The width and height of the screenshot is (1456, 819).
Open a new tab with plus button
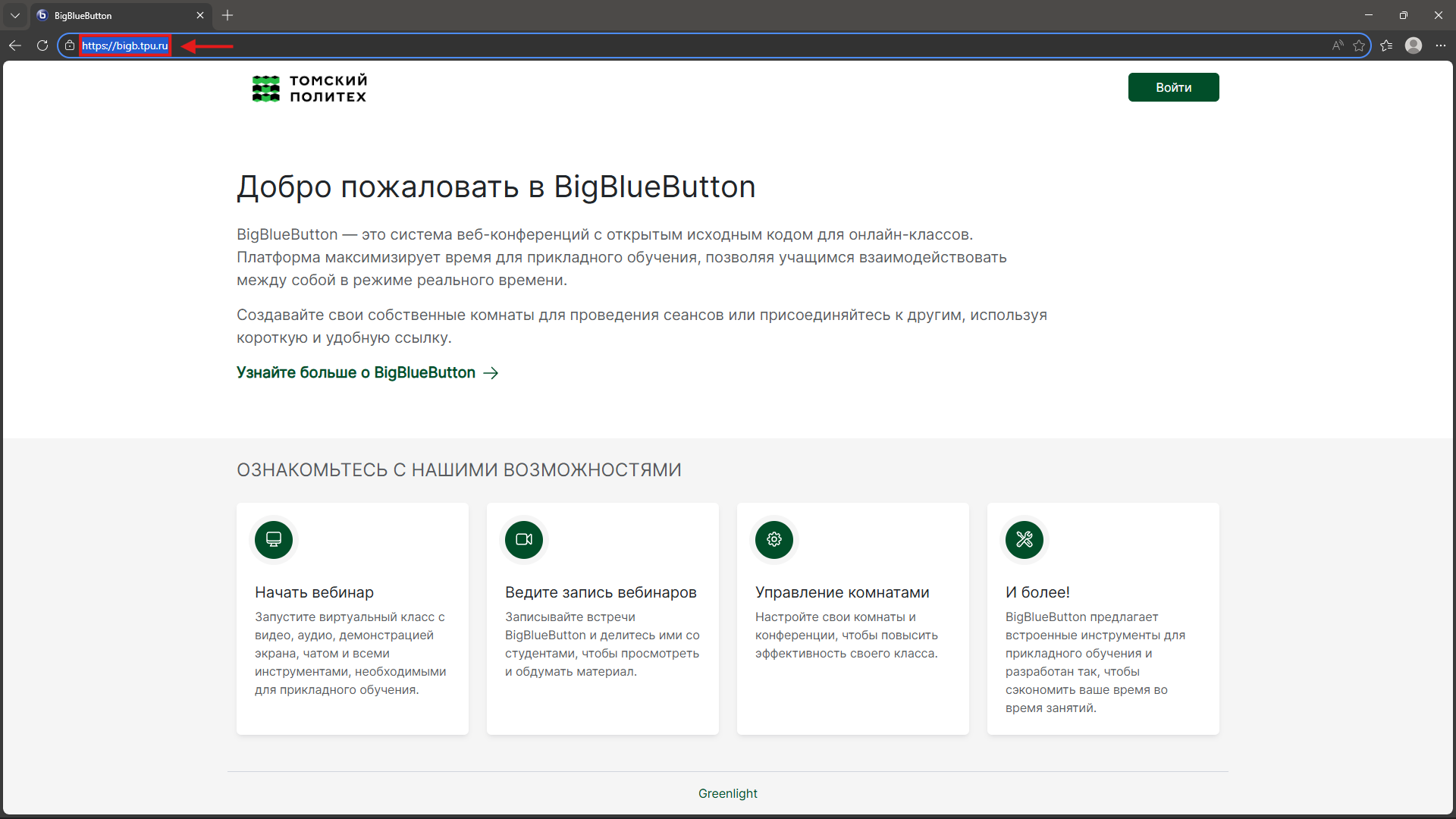click(227, 15)
